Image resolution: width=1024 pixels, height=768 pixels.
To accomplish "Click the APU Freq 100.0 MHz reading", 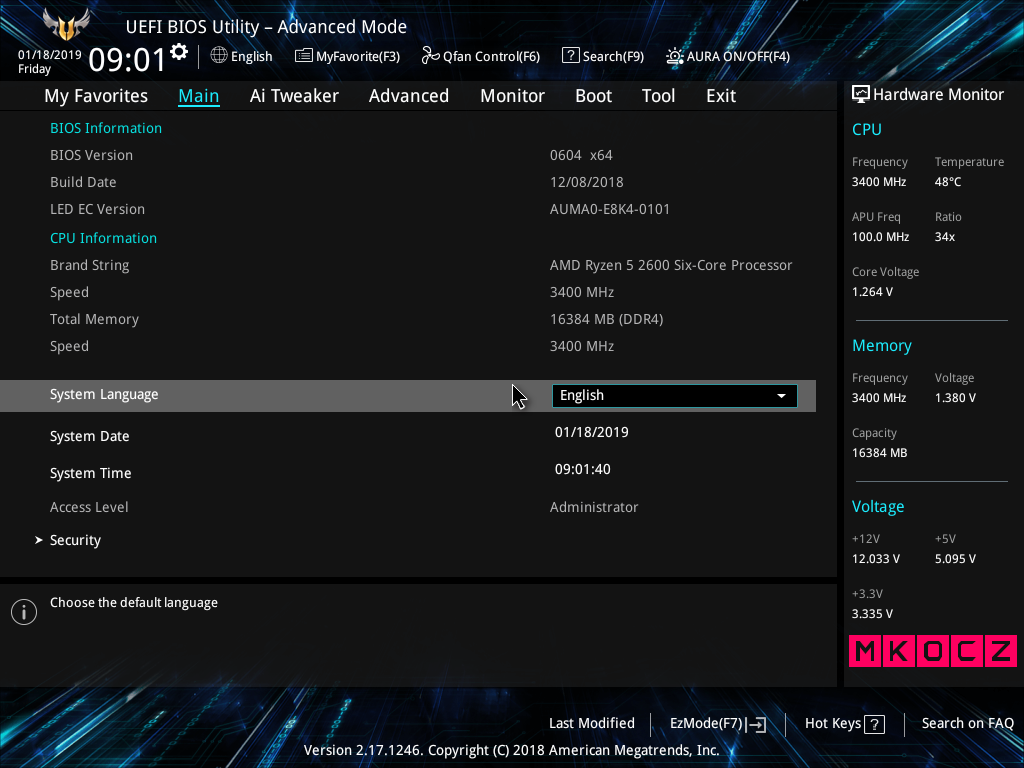I will click(880, 237).
